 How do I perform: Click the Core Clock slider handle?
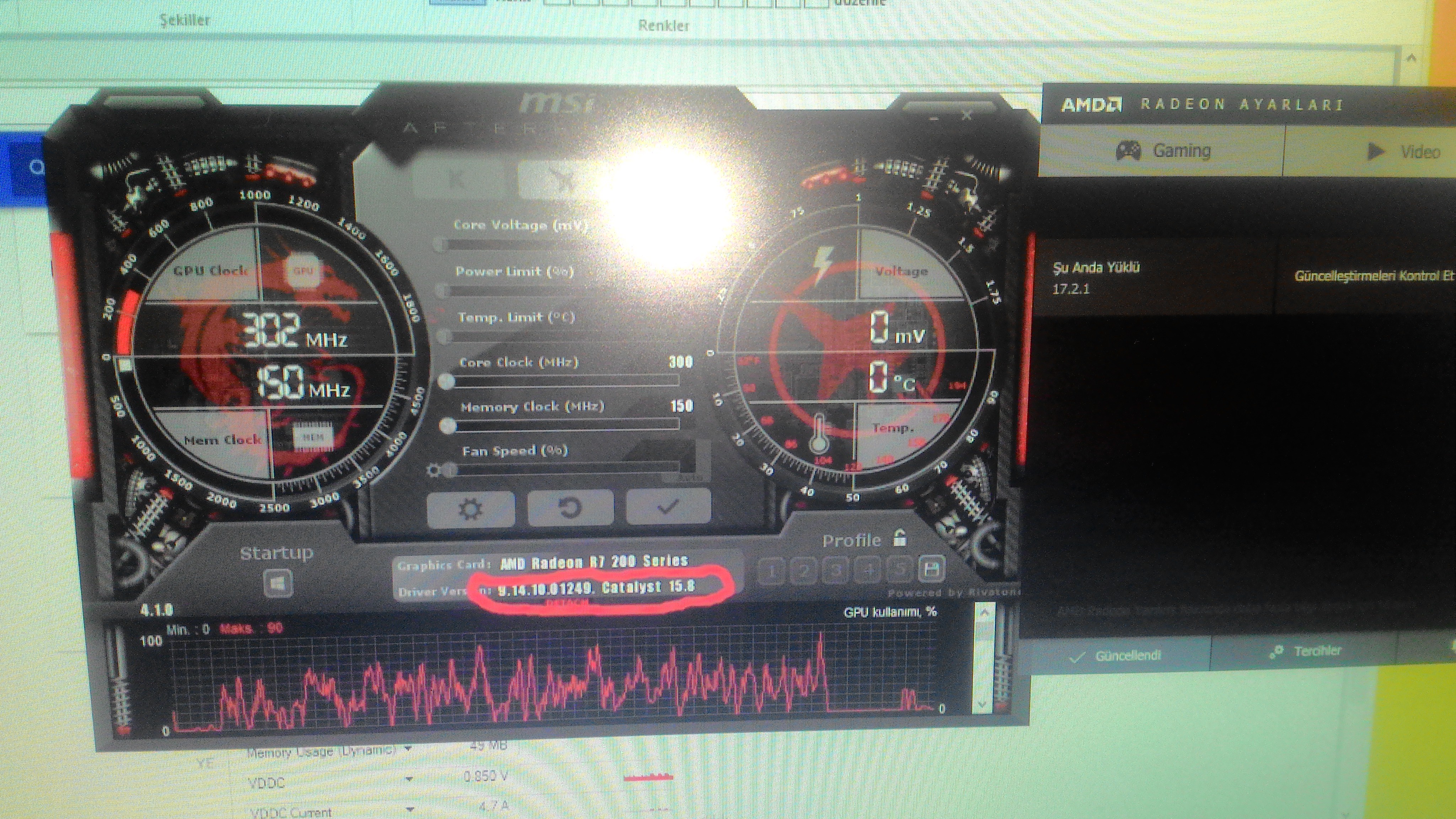[446, 381]
